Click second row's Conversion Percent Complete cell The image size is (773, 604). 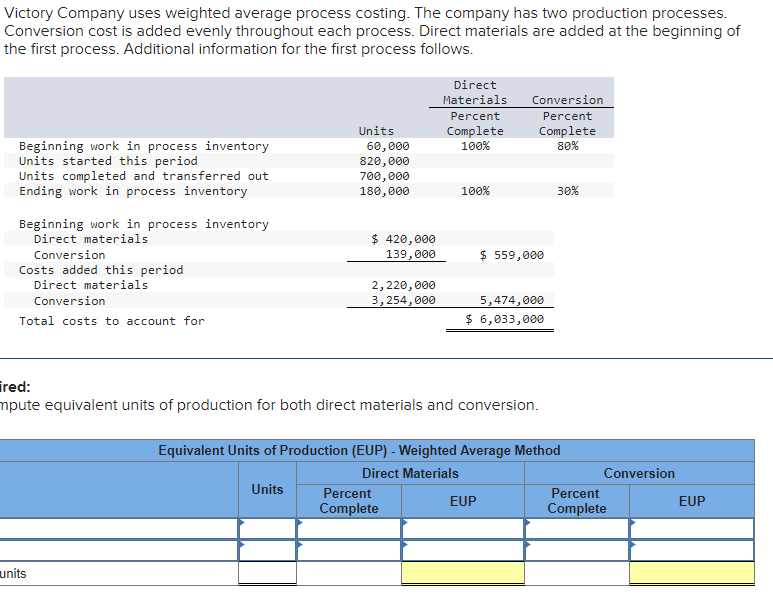coord(577,550)
